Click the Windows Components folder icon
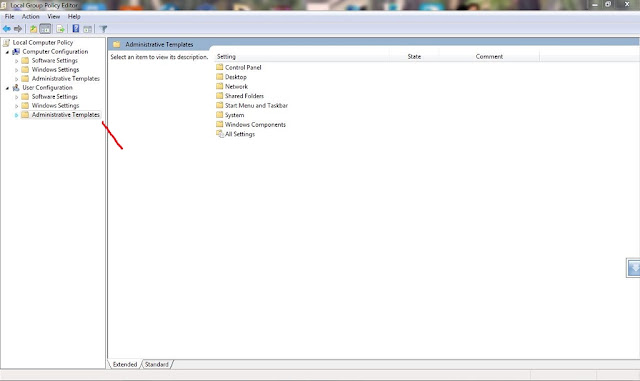 [220, 124]
